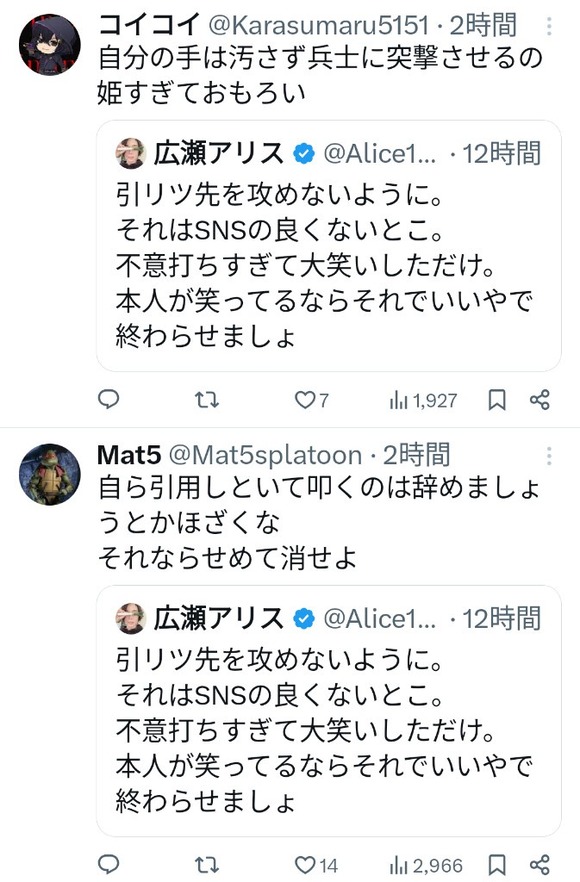Reply to コイコイ's post

[109, 399]
